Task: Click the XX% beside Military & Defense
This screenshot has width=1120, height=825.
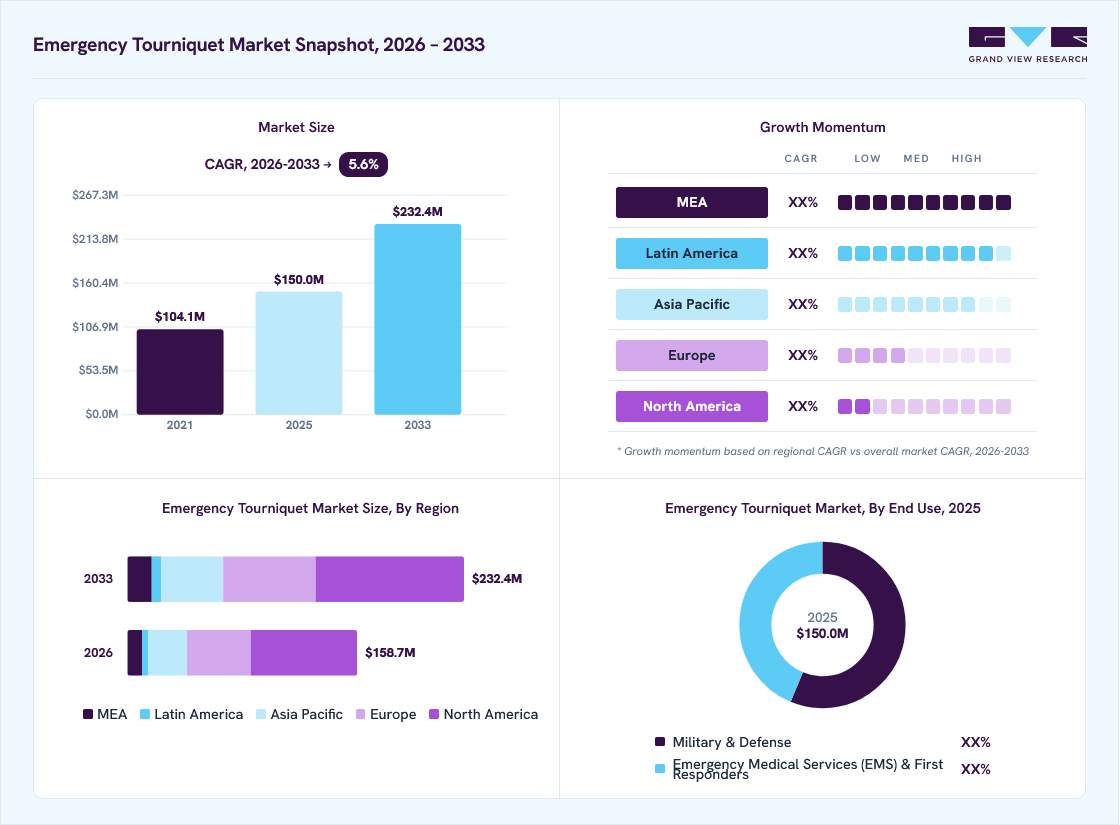Action: click(x=976, y=742)
